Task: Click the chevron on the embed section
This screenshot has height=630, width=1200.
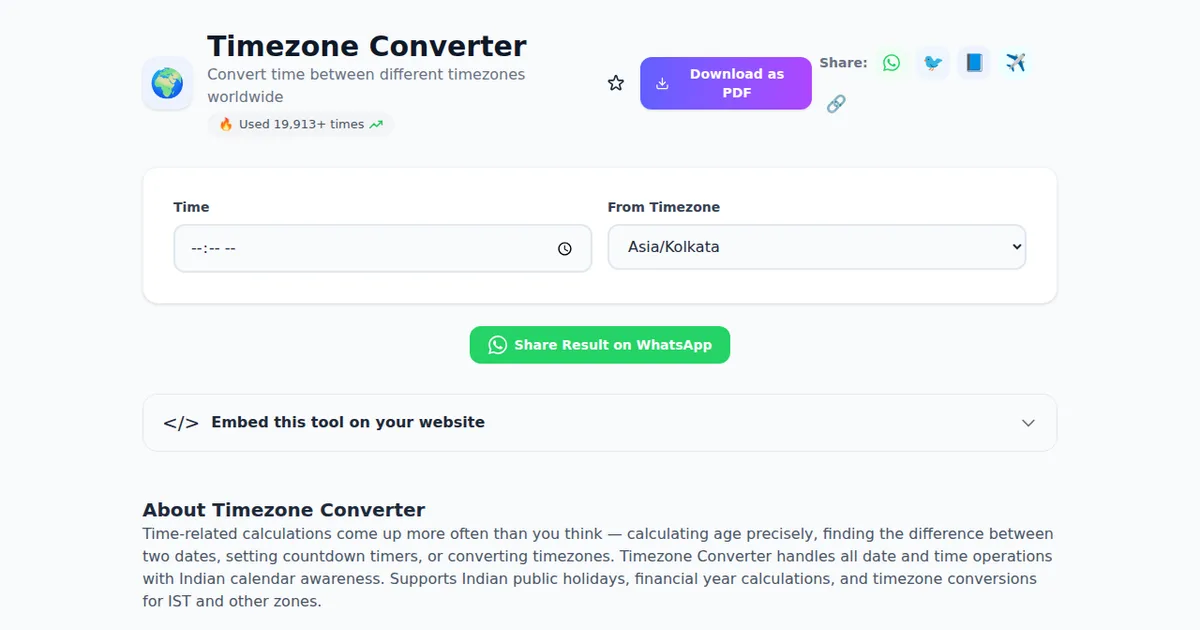Action: [1028, 422]
